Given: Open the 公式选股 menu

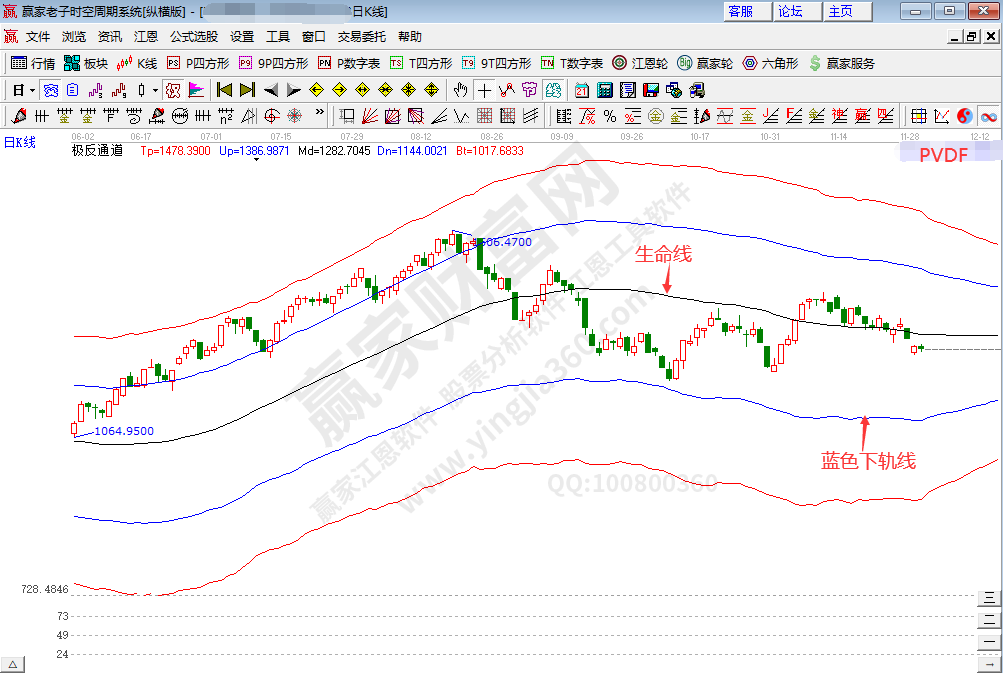Looking at the screenshot, I should pyautogui.click(x=193, y=37).
